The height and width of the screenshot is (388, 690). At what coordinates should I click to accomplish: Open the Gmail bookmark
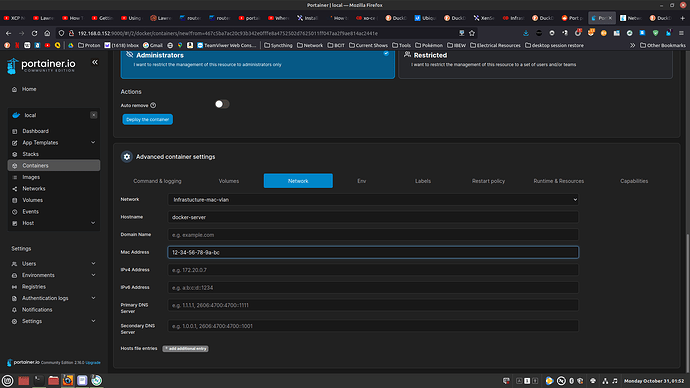(153, 45)
